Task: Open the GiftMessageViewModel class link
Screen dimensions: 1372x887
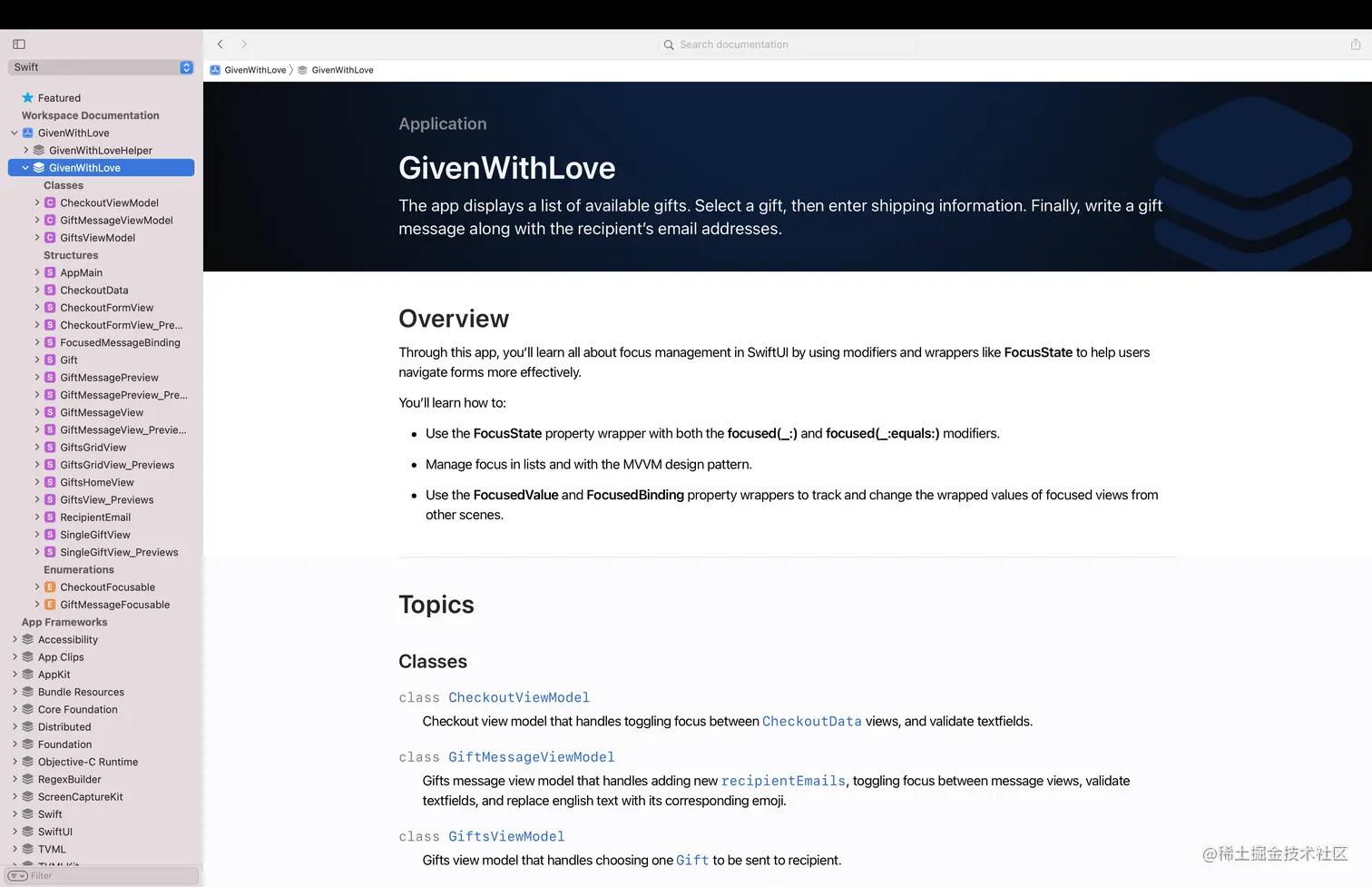Action: point(532,757)
